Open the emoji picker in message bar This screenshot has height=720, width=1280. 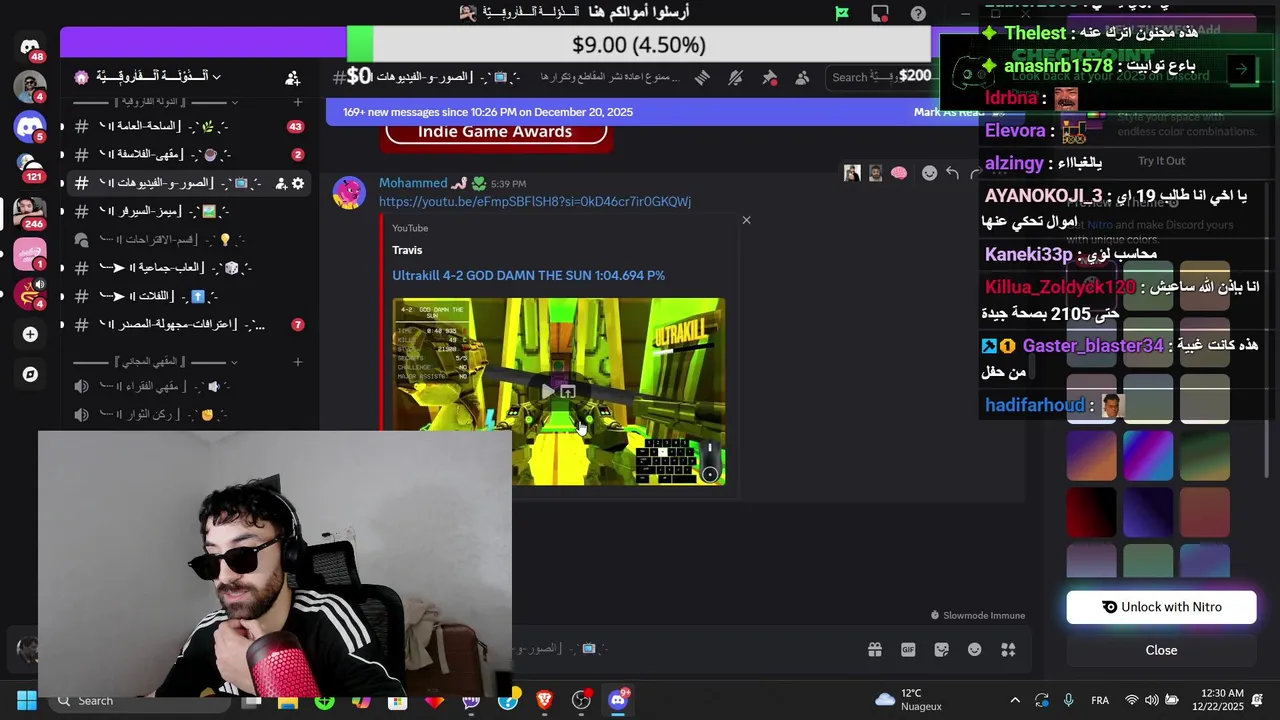click(975, 650)
